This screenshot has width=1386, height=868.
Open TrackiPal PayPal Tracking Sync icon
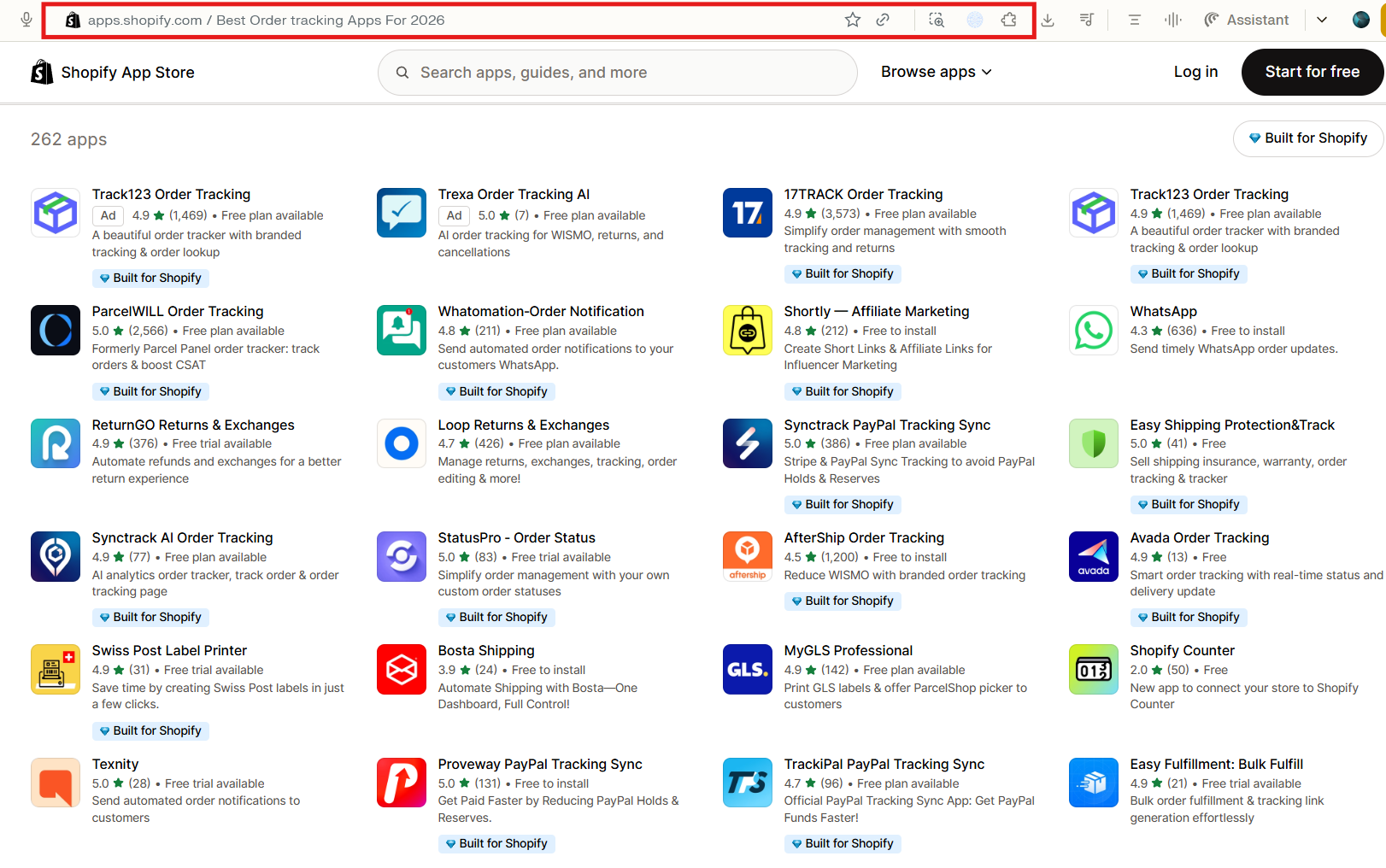point(748,783)
